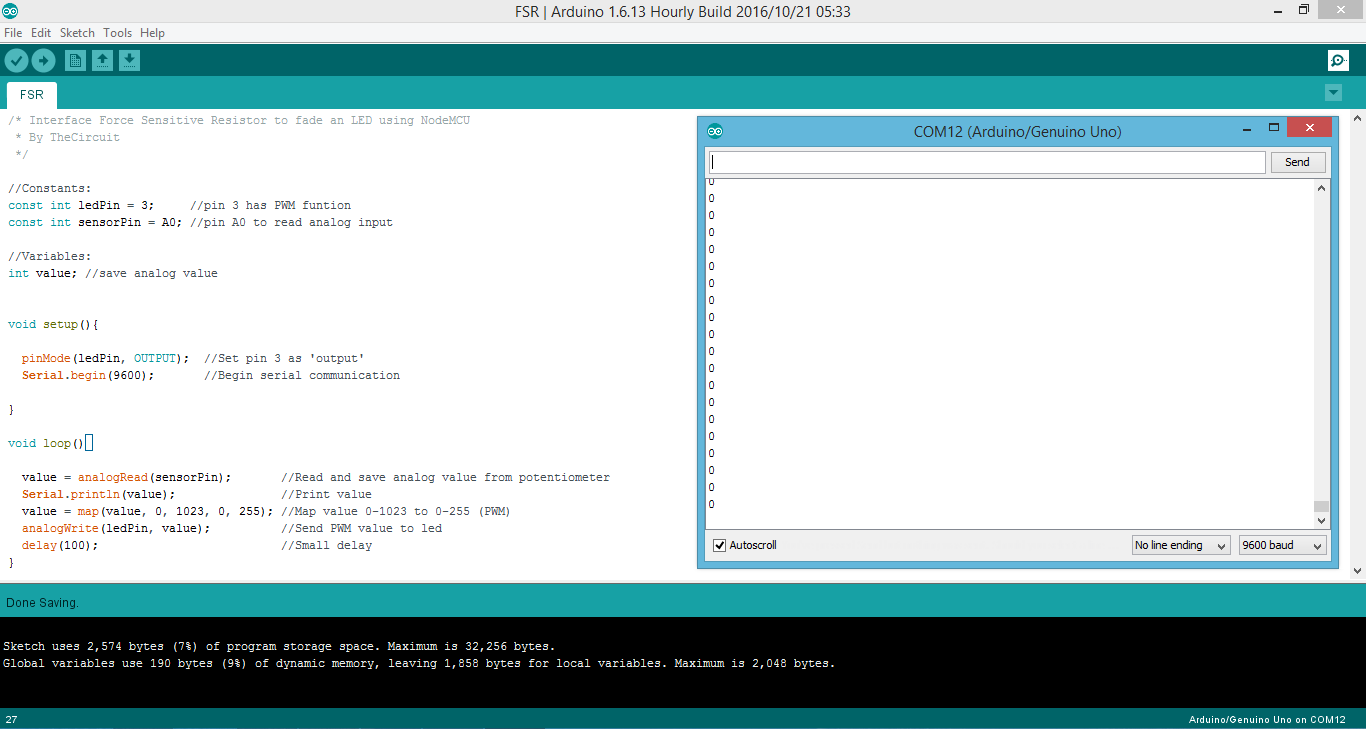The image size is (1366, 729).
Task: Click line number '27' in status bar
Action: point(11,719)
